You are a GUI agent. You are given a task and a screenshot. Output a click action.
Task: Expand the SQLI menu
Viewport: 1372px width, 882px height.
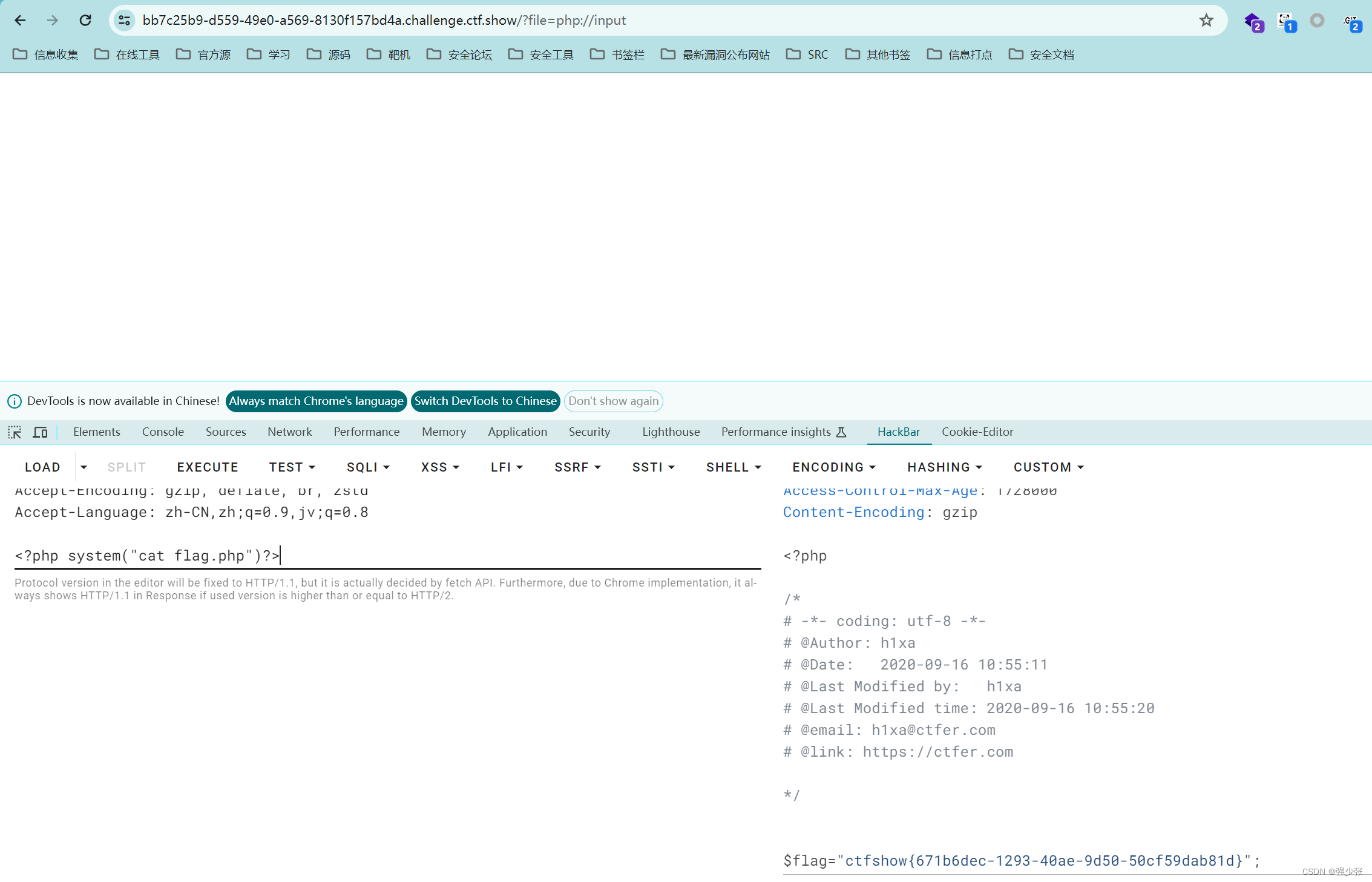(x=368, y=467)
